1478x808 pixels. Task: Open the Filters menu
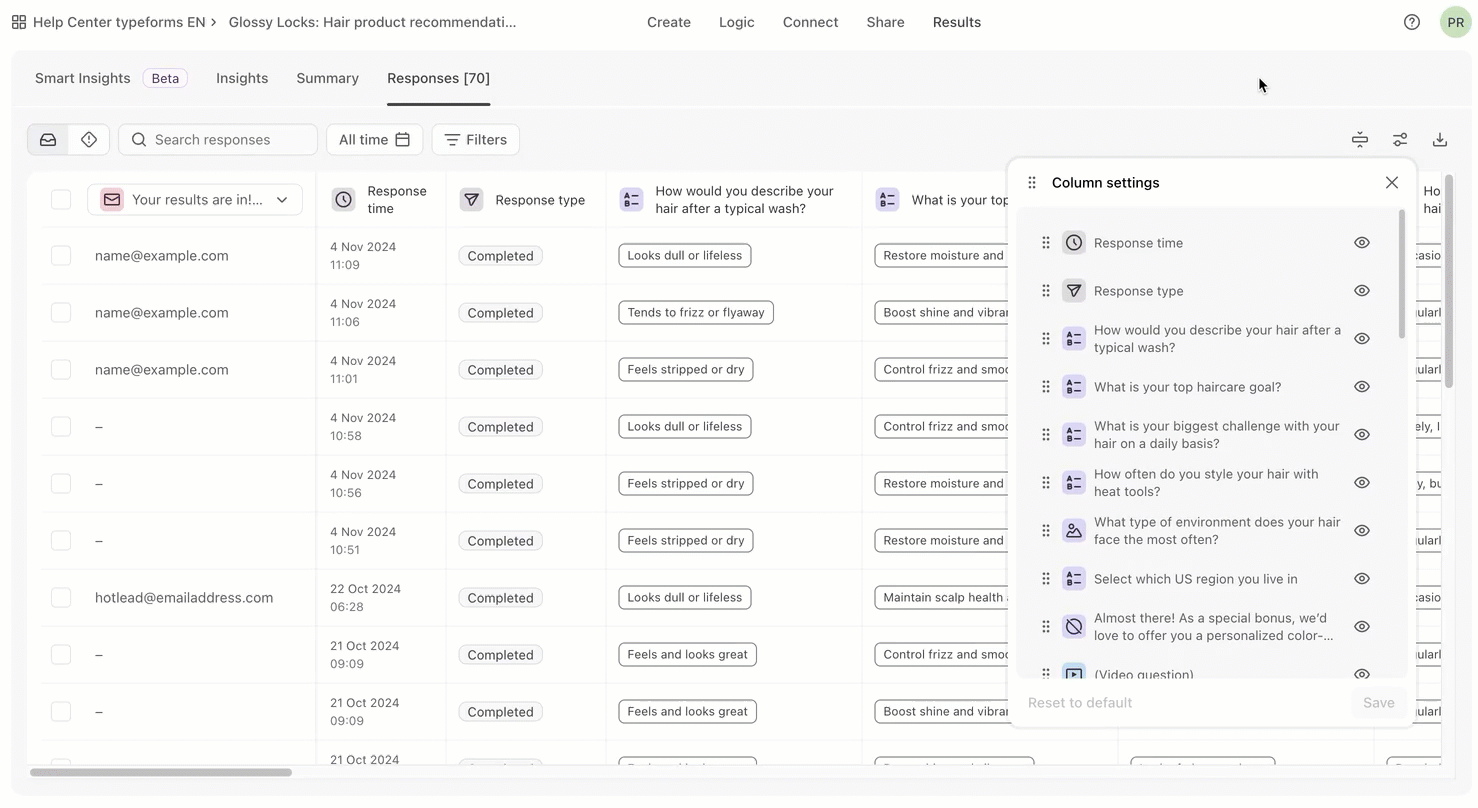(476, 140)
